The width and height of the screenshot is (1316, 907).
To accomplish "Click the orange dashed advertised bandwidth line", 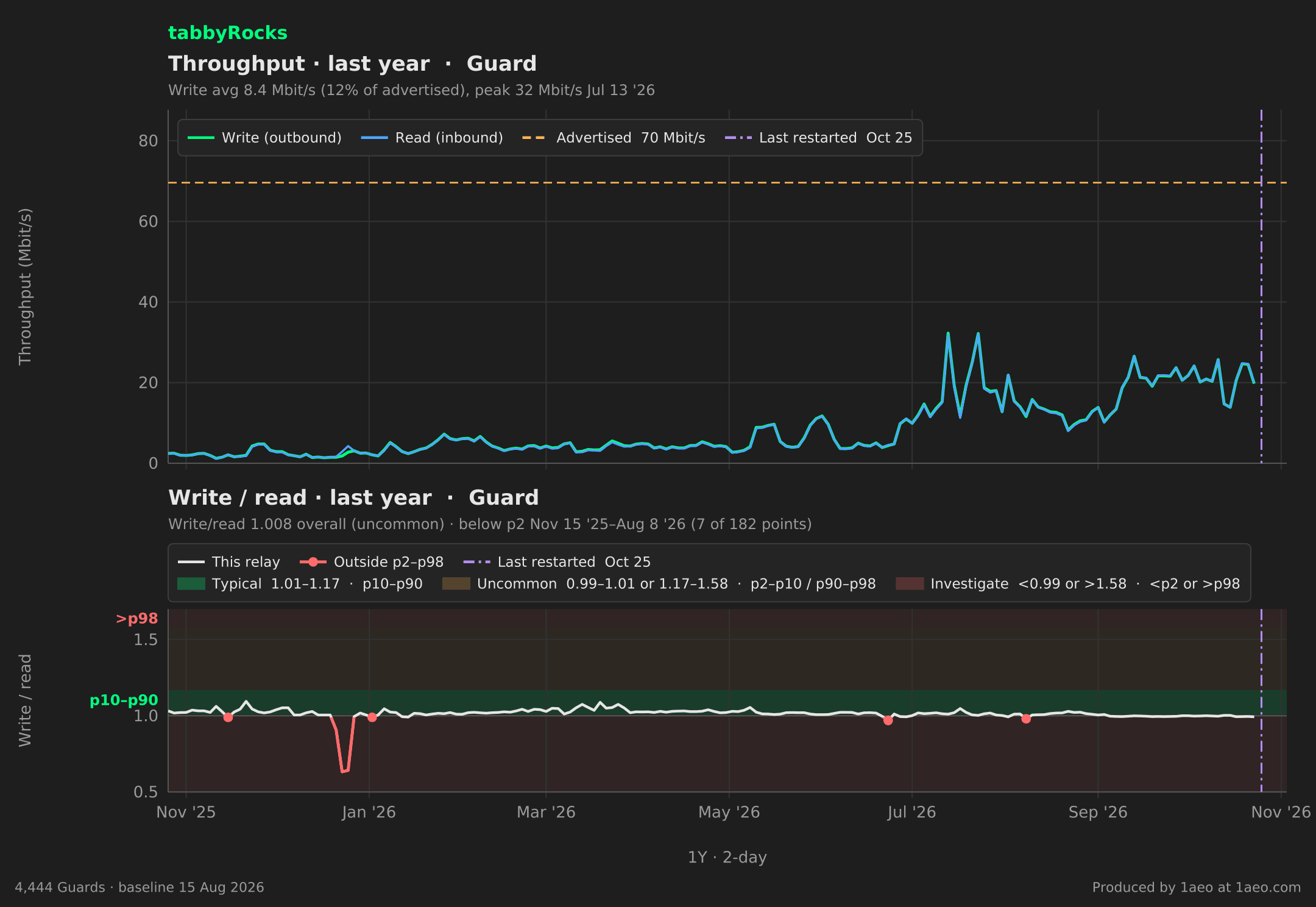I will click(727, 182).
